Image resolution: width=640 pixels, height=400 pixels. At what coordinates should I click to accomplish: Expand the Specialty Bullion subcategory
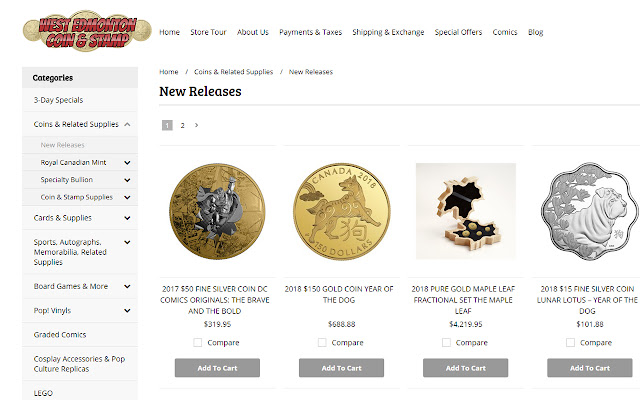pos(128,180)
